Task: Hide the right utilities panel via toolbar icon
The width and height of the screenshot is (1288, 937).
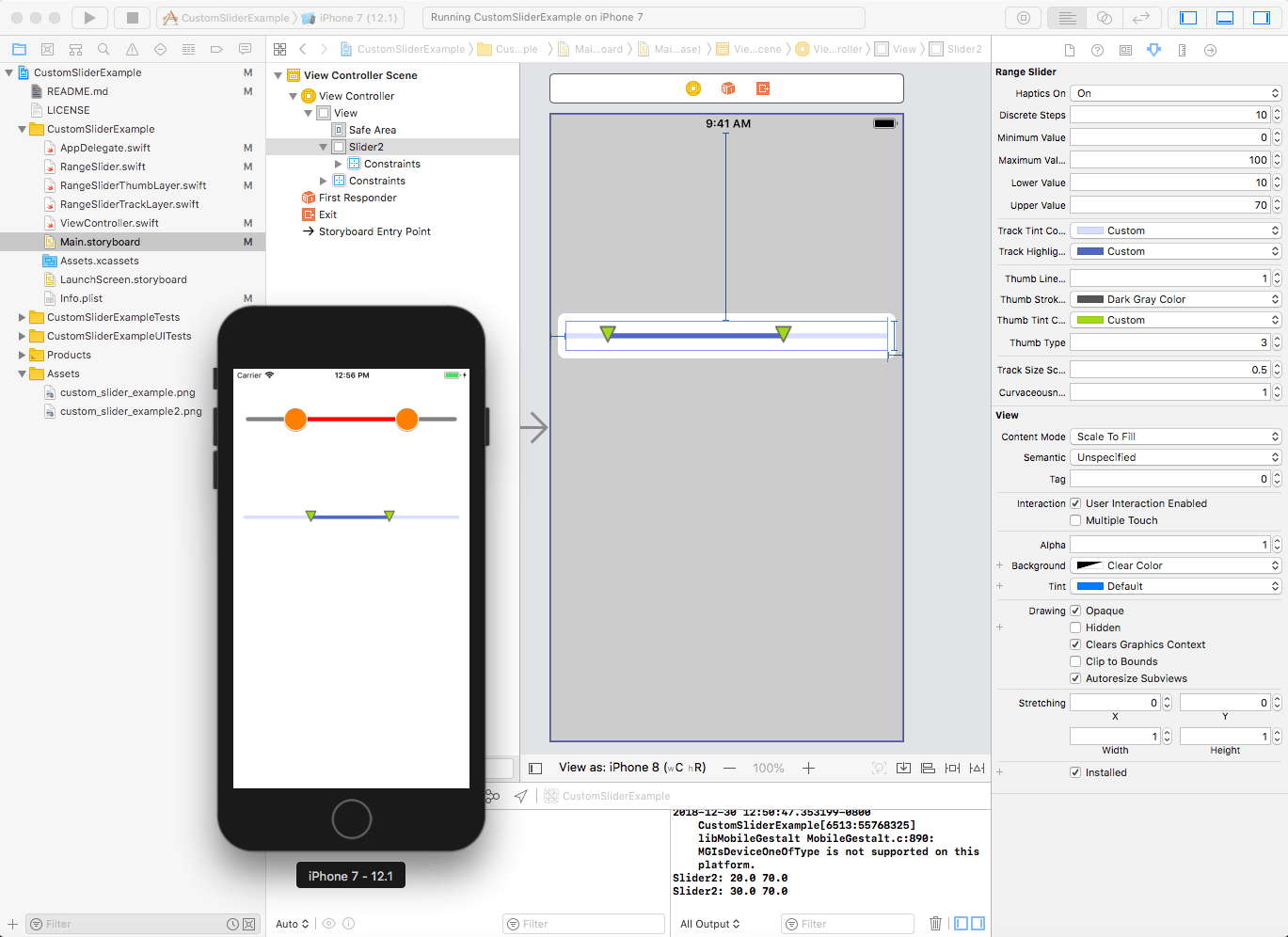Action: (1261, 16)
